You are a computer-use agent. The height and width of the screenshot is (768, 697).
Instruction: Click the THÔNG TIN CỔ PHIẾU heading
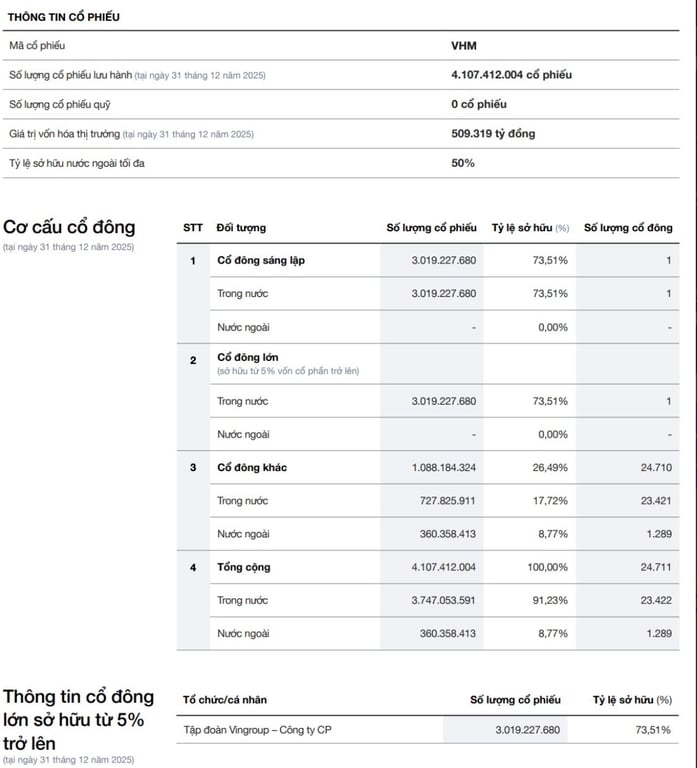[64, 17]
